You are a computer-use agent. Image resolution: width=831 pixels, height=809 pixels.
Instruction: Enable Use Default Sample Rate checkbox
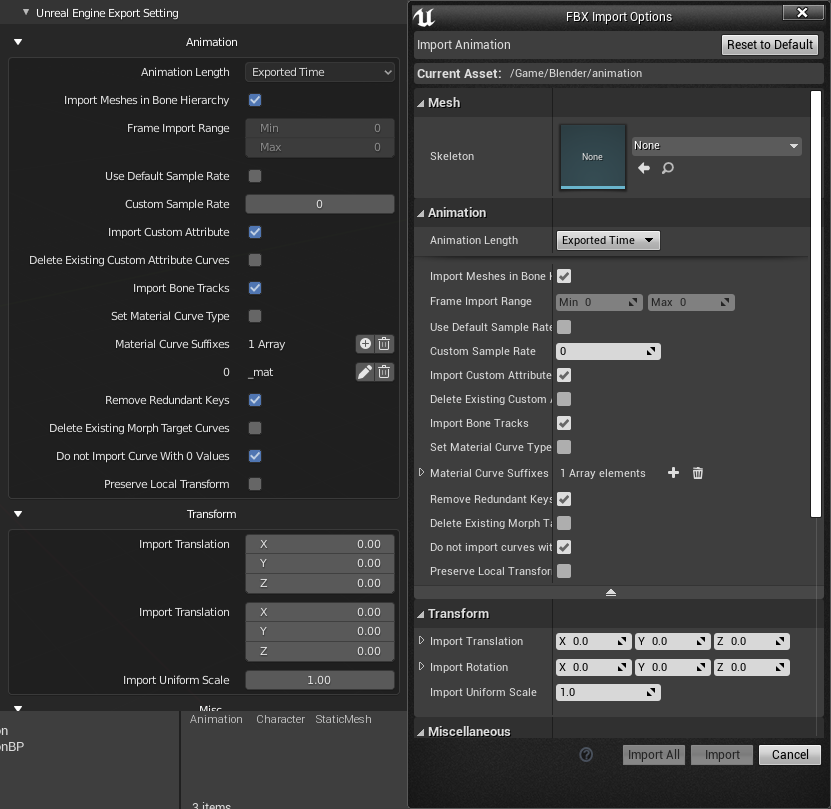tap(254, 176)
